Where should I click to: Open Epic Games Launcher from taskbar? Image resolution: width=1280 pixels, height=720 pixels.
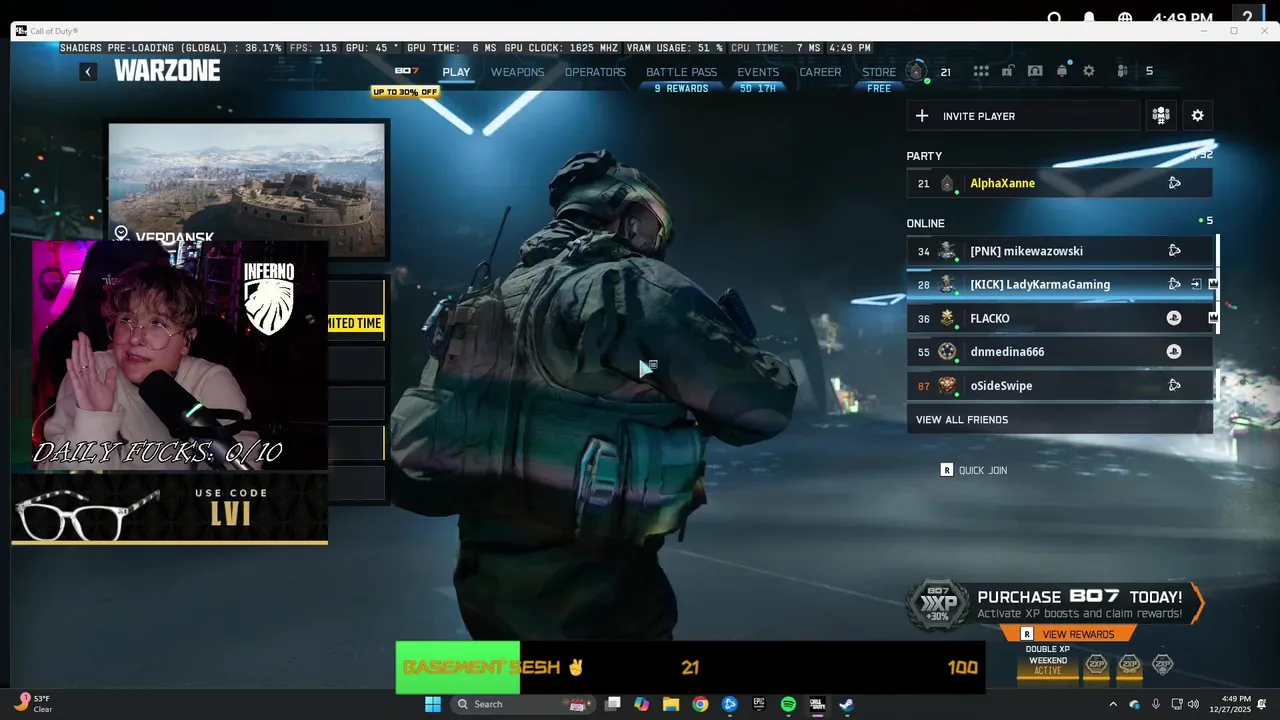(759, 704)
